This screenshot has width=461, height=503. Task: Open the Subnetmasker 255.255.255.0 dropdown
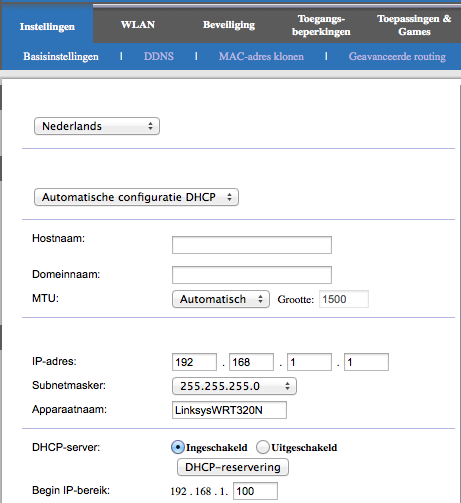pos(234,386)
